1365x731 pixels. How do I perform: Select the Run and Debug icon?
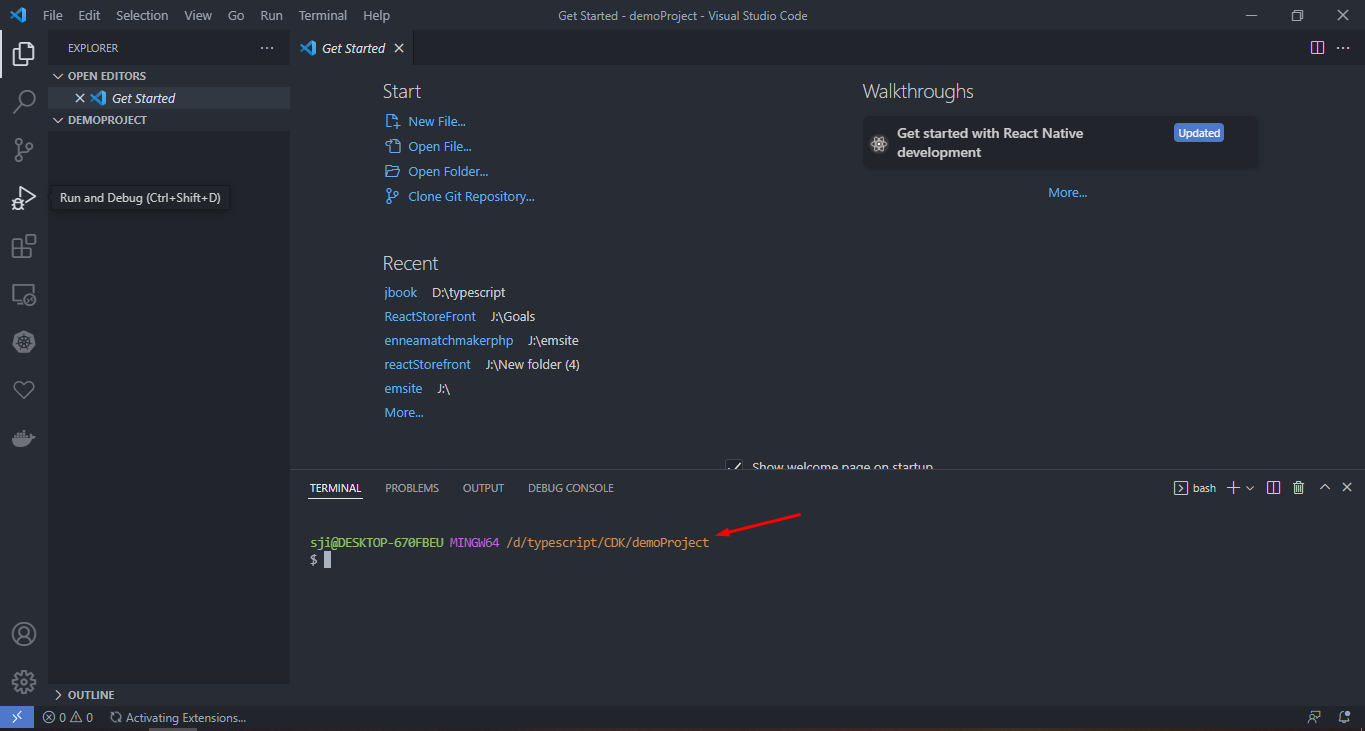[23, 197]
